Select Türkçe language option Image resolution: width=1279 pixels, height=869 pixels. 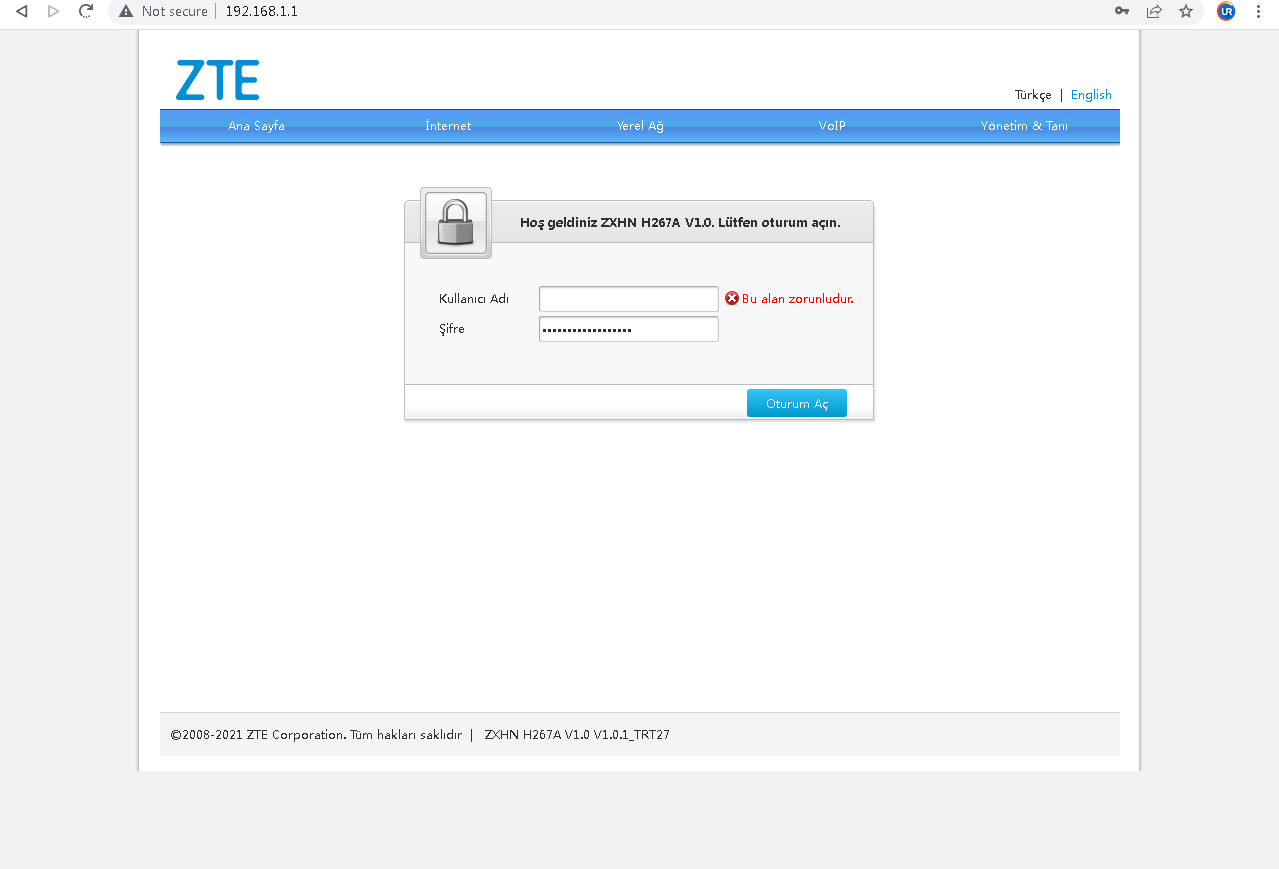pyautogui.click(x=1033, y=95)
